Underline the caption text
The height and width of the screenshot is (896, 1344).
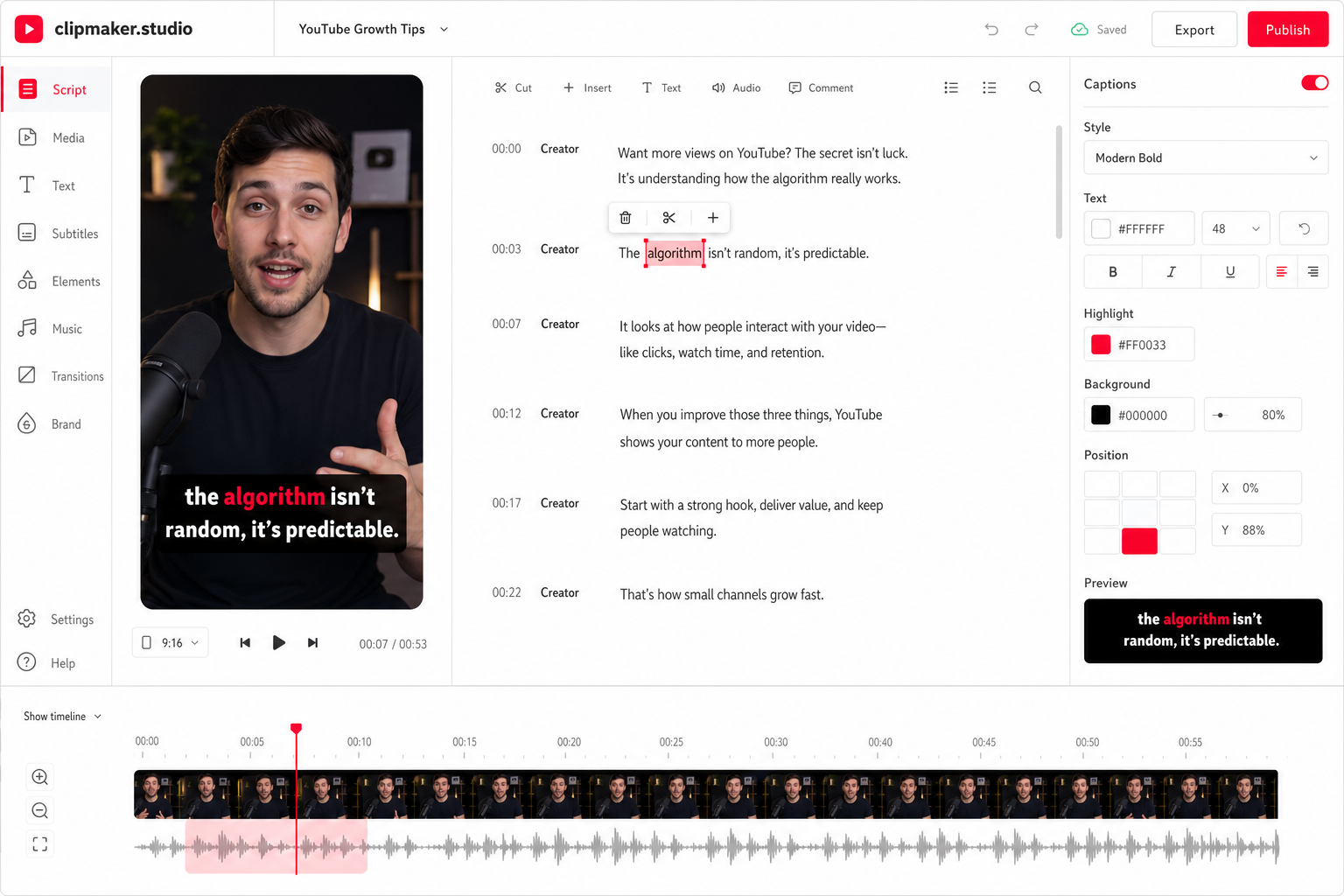pos(1230,272)
